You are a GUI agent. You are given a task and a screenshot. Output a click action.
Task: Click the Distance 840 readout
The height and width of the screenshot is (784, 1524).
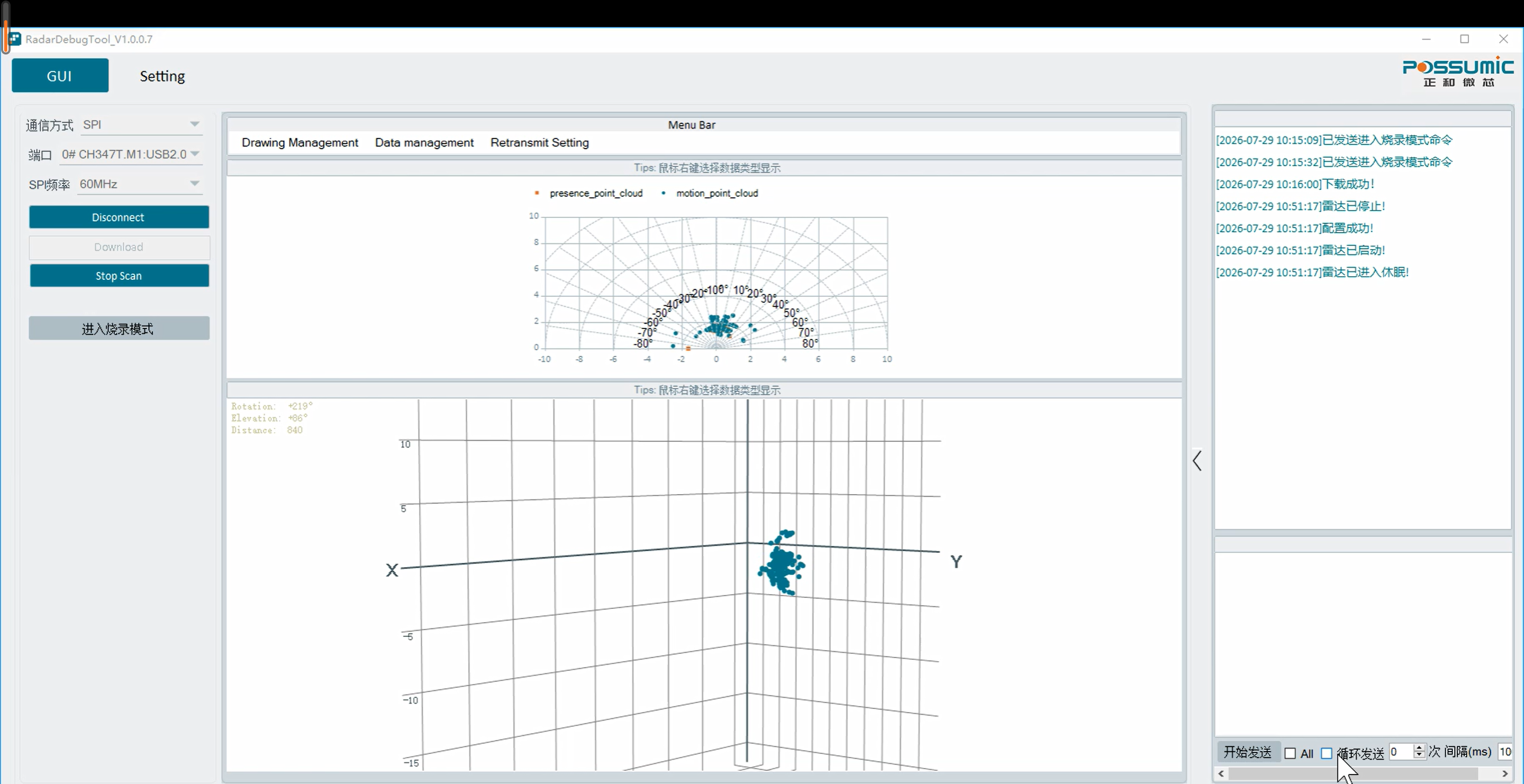coord(267,430)
